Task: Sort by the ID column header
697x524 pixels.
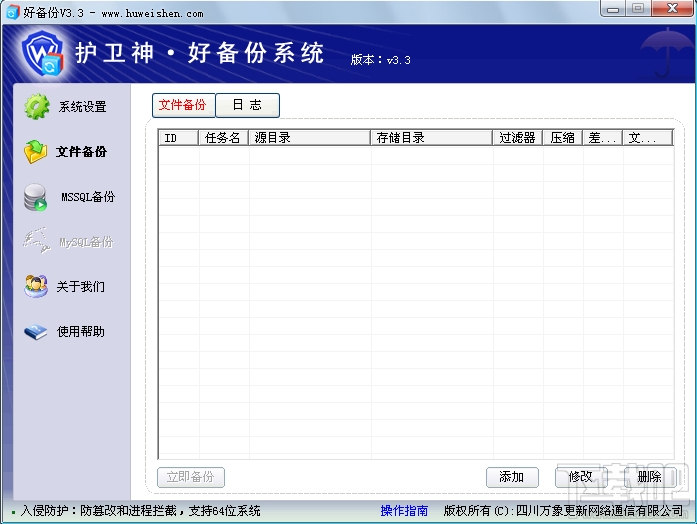Action: [179, 138]
